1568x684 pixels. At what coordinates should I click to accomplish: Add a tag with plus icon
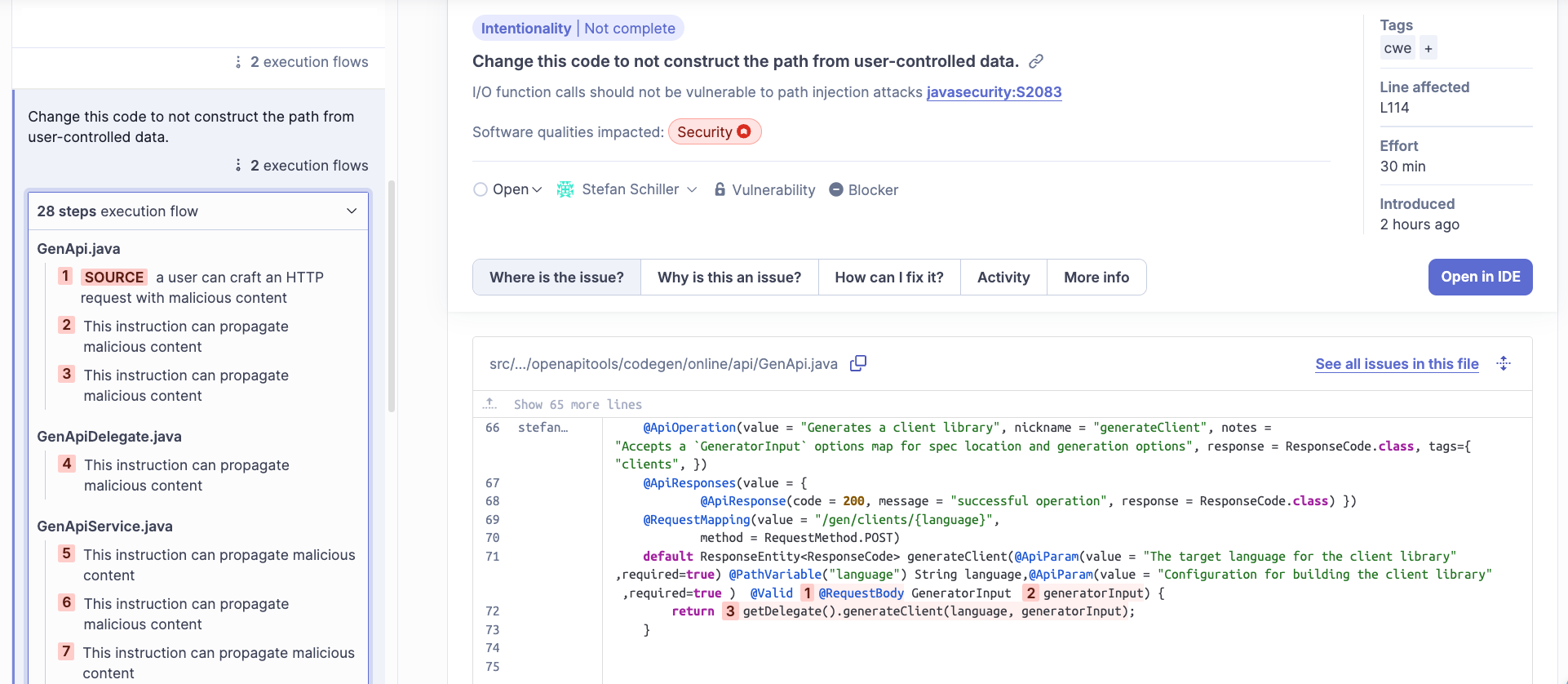pos(1428,48)
